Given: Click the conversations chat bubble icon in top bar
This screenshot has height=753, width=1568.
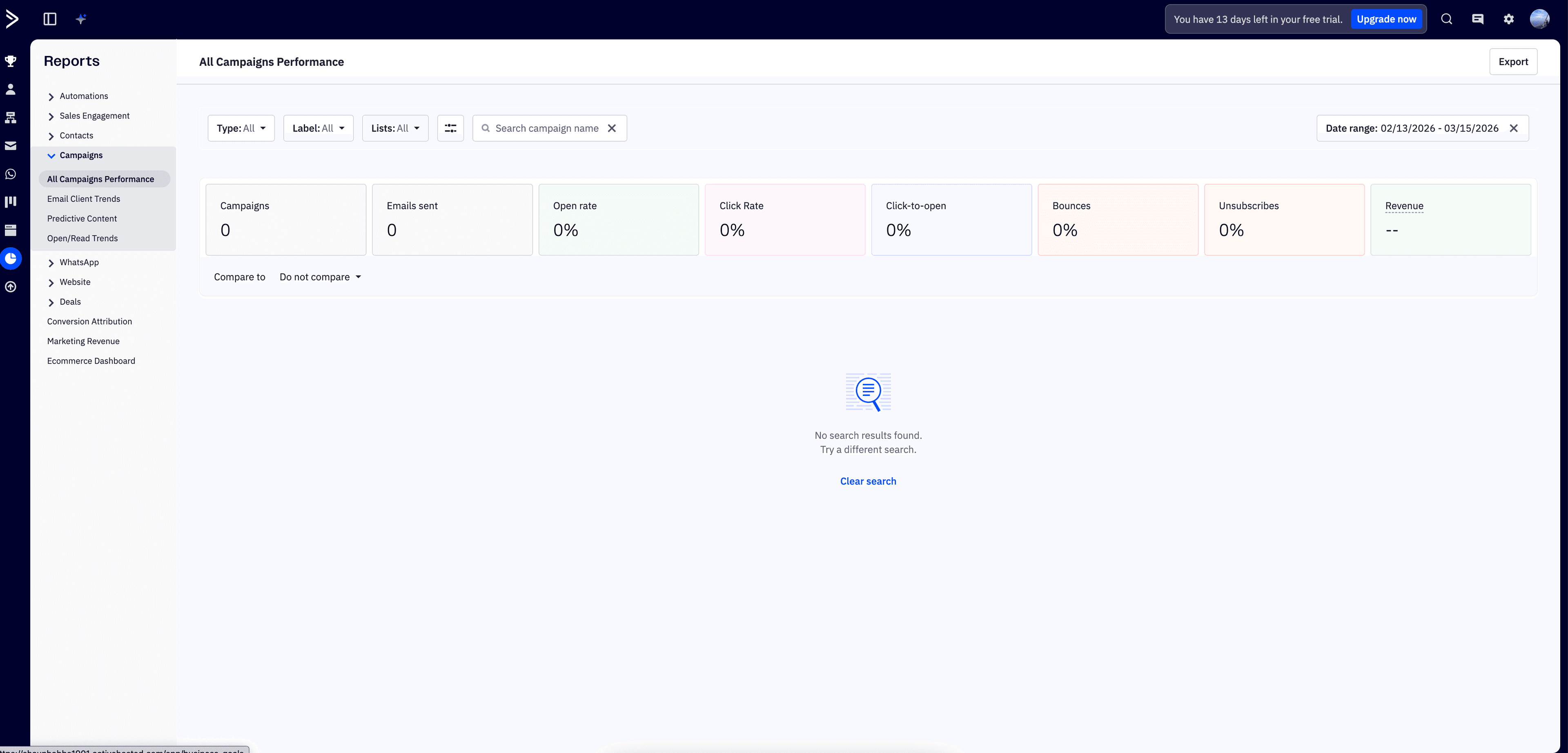Looking at the screenshot, I should point(1477,19).
